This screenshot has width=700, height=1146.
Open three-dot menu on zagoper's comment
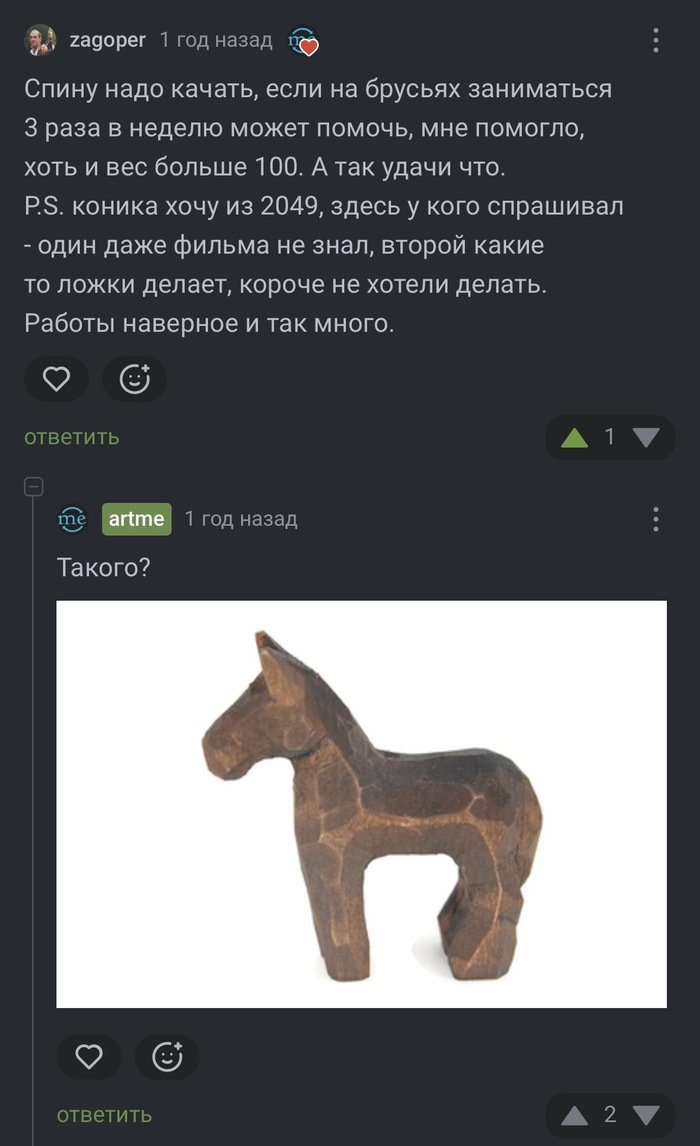(x=655, y=40)
